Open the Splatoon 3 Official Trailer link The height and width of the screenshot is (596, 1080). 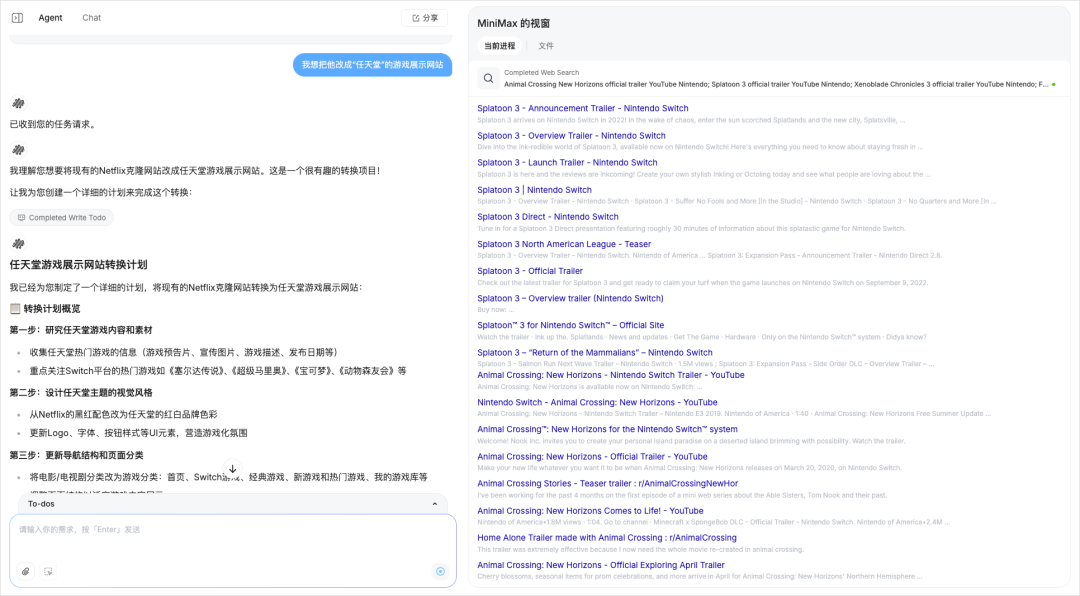tap(529, 270)
